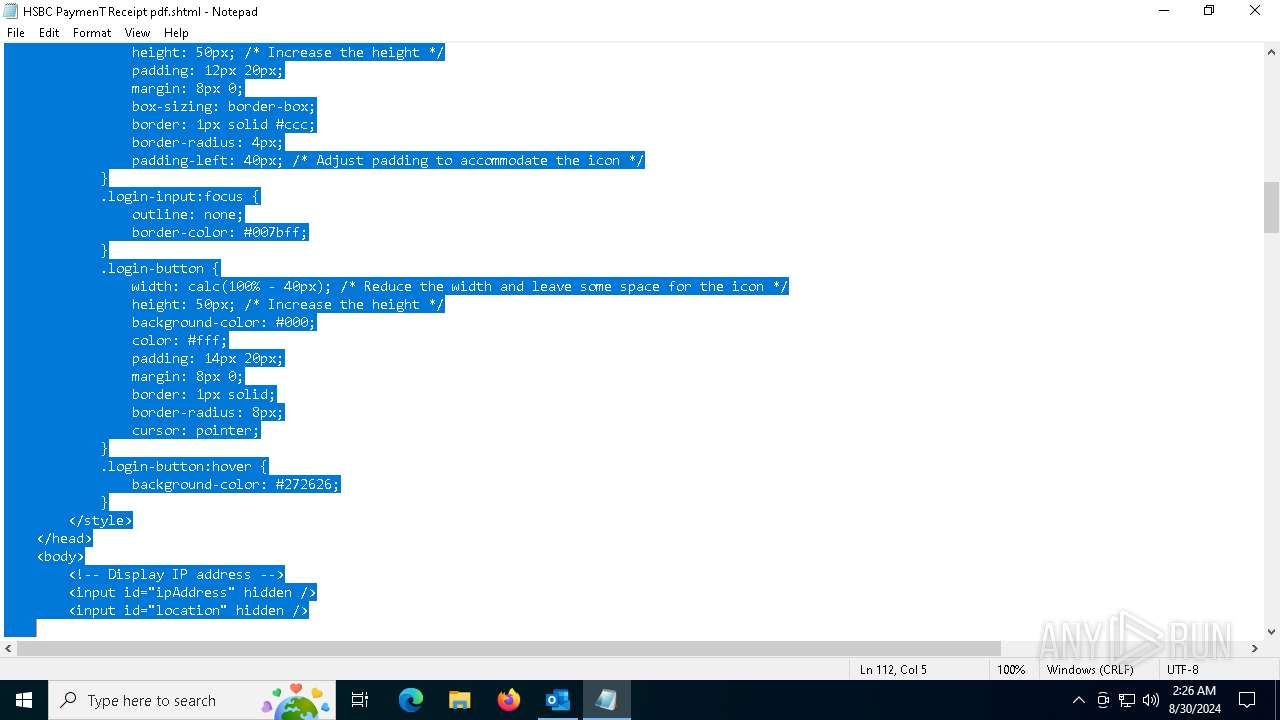Click the horizontal scrollbar thumb
Viewport: 1280px width, 720px height.
509,649
